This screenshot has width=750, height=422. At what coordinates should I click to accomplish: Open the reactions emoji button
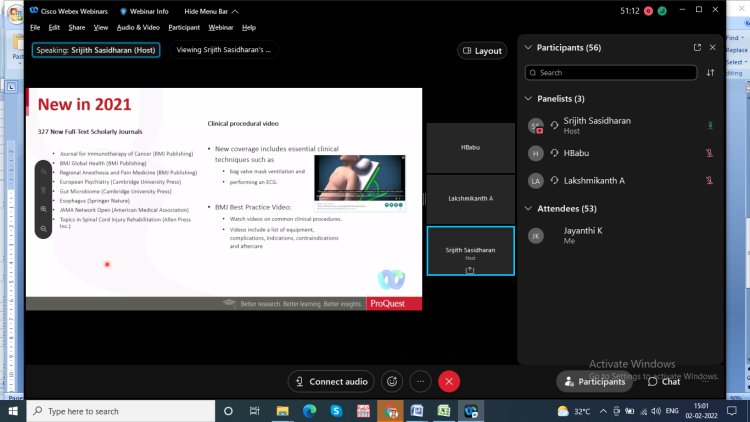click(392, 381)
